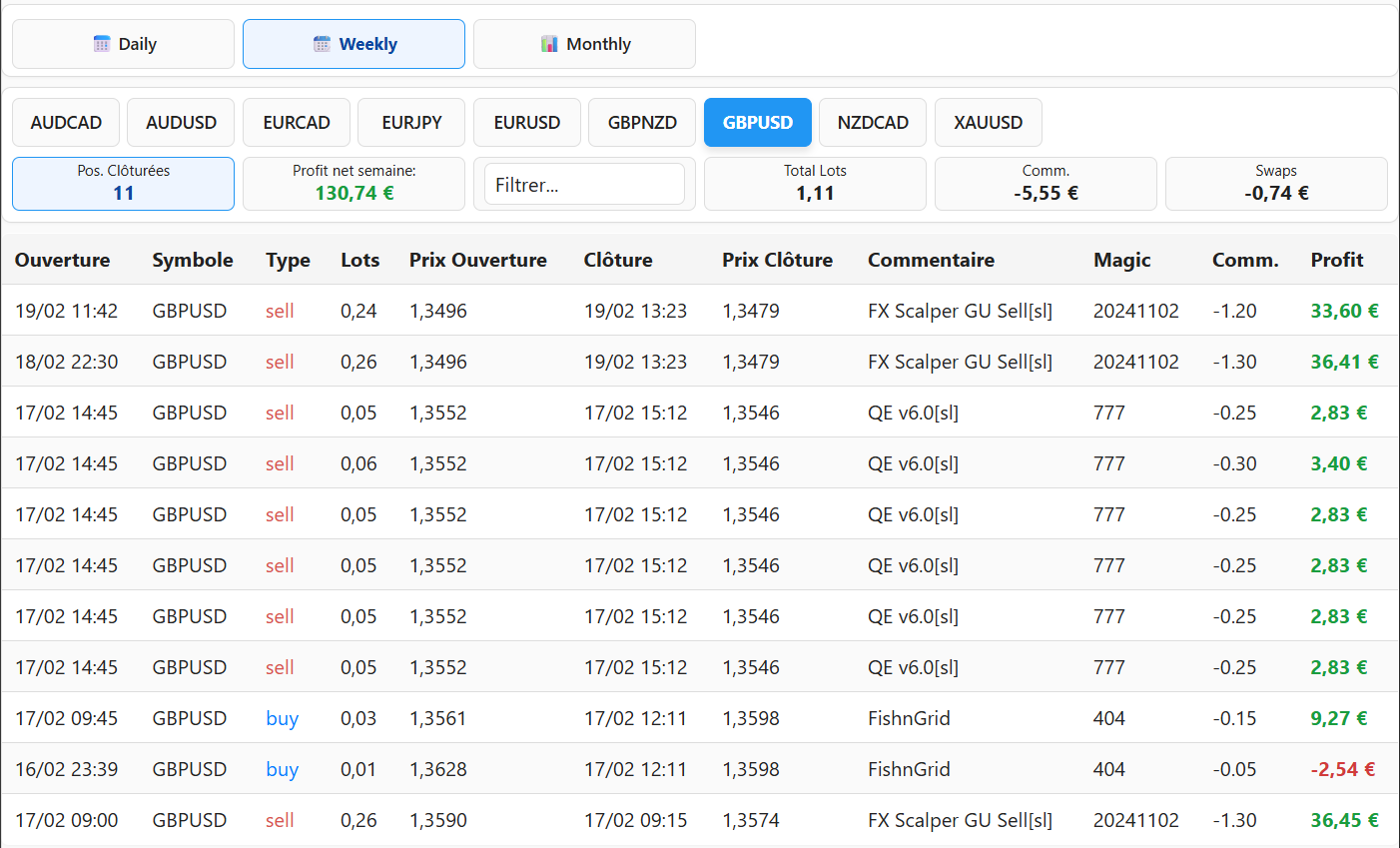Image resolution: width=1400 pixels, height=848 pixels.
Task: Click the bar chart icon on Monthly tab
Action: (x=549, y=44)
